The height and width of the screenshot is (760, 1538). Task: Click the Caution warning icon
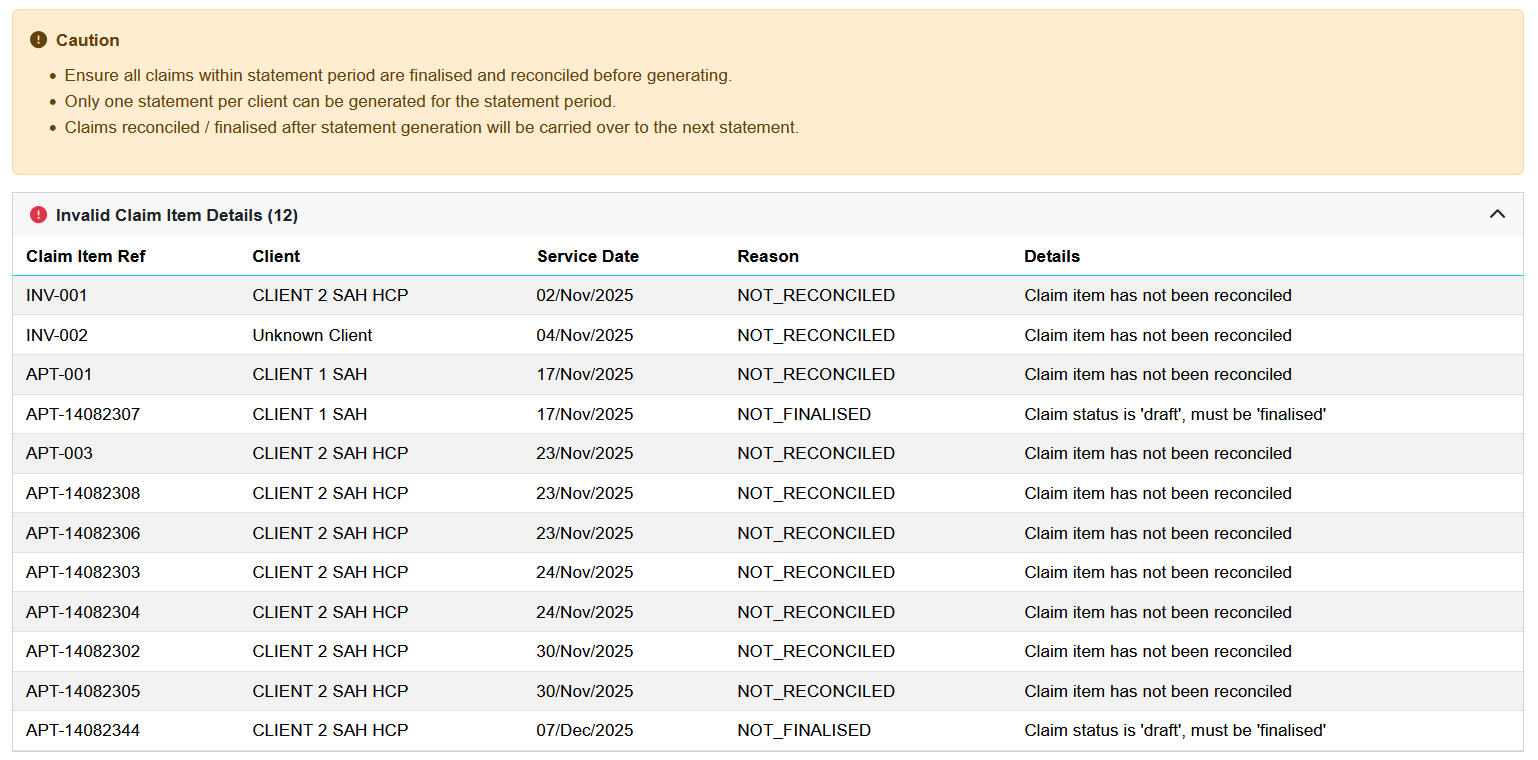(x=38, y=40)
